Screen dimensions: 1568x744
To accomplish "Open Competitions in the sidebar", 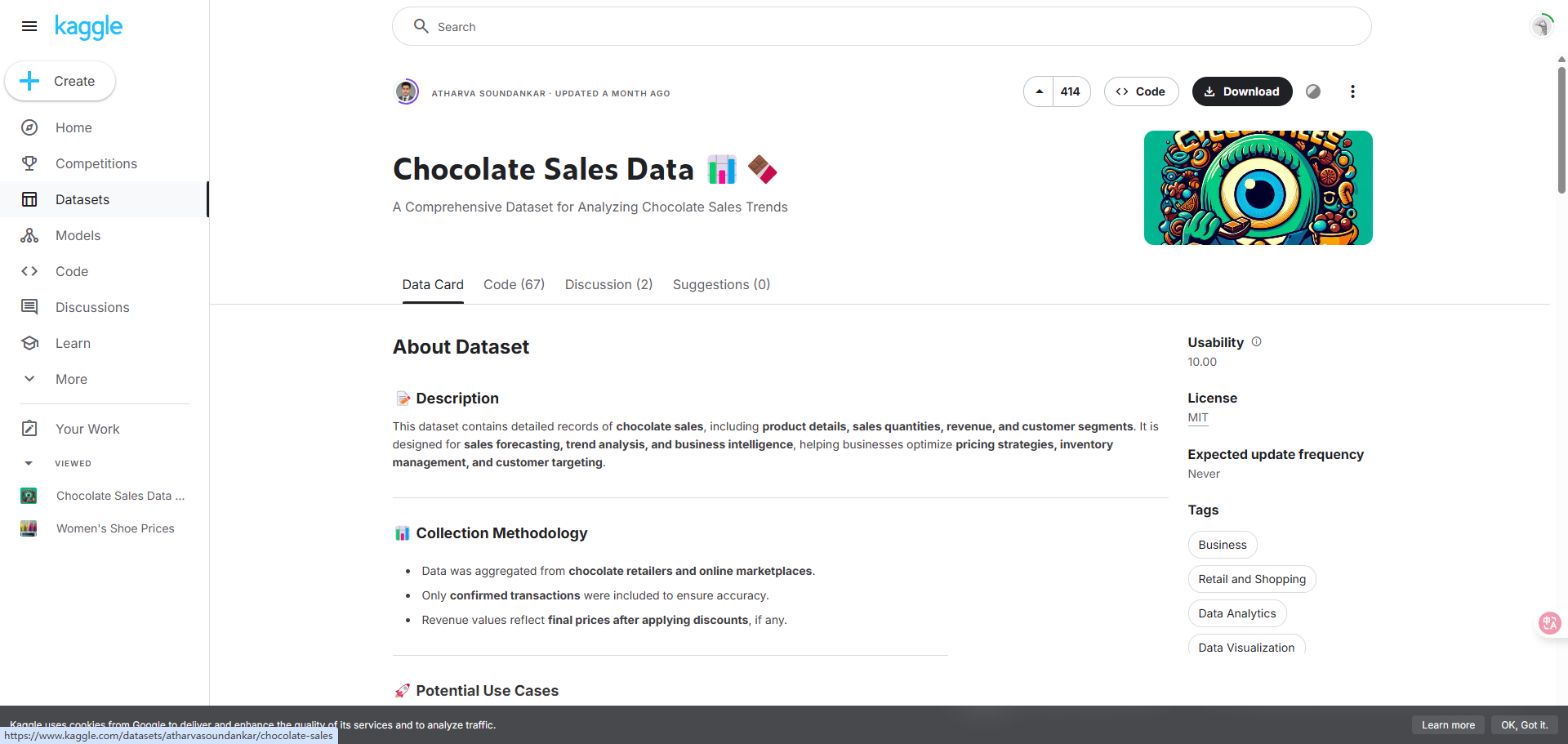I will pyautogui.click(x=96, y=163).
